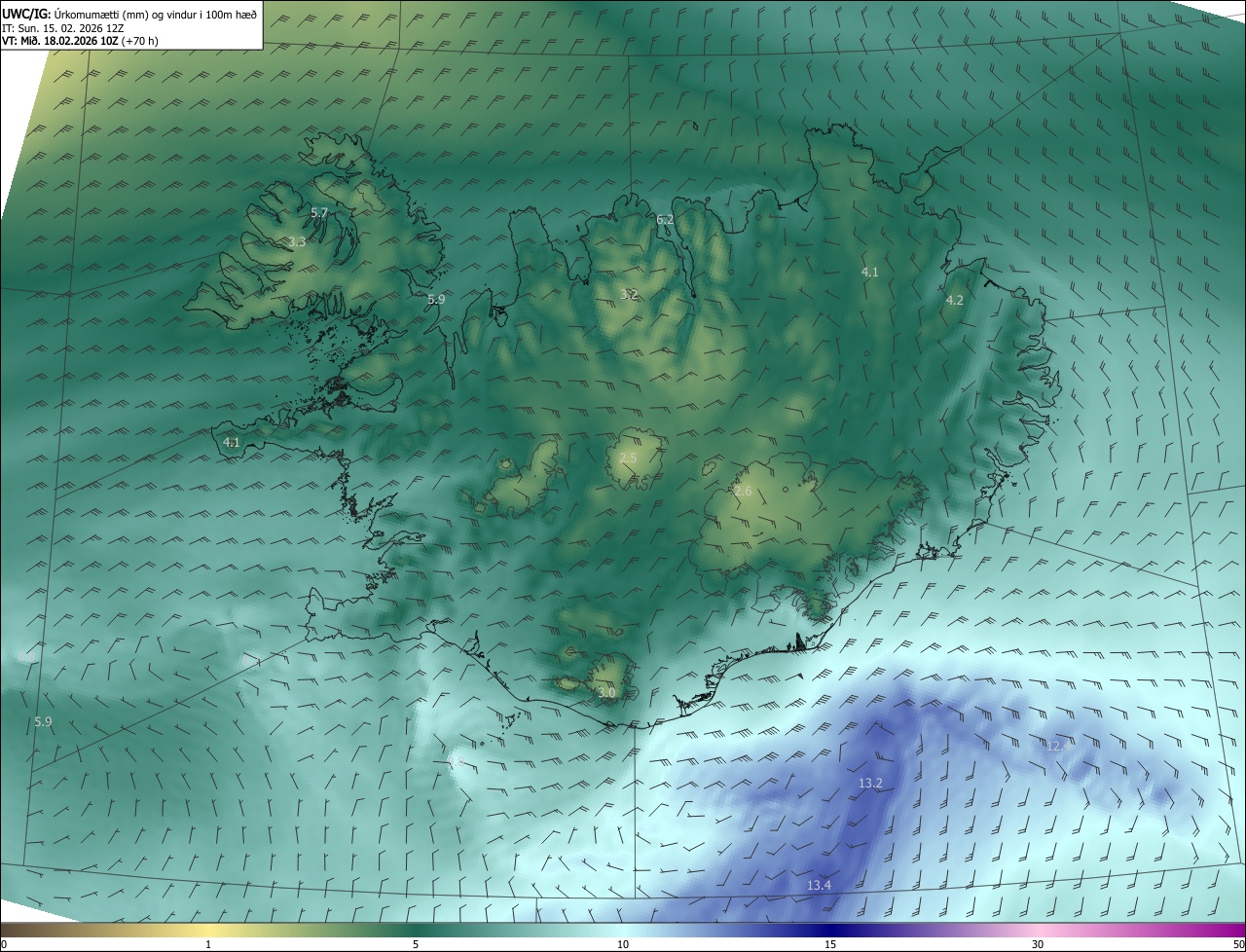This screenshot has width=1246, height=952.
Task: Click the title line 'Úrkomumætti (mm) og vindur í 100m hæð'
Action: [x=155, y=14]
